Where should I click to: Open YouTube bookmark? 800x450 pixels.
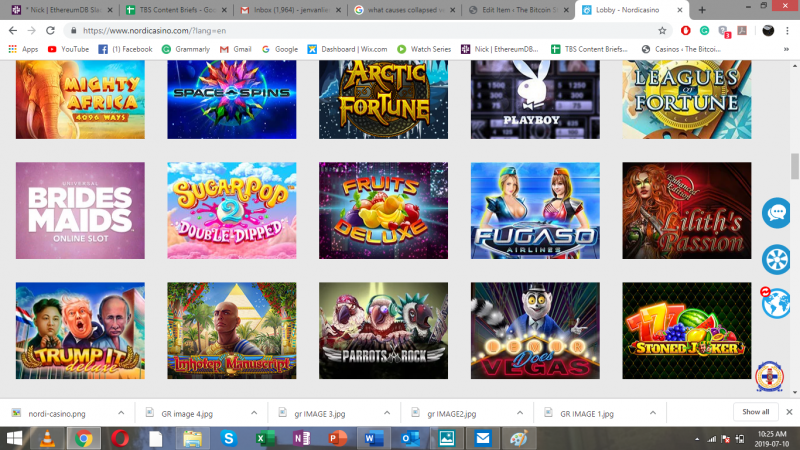[68, 49]
